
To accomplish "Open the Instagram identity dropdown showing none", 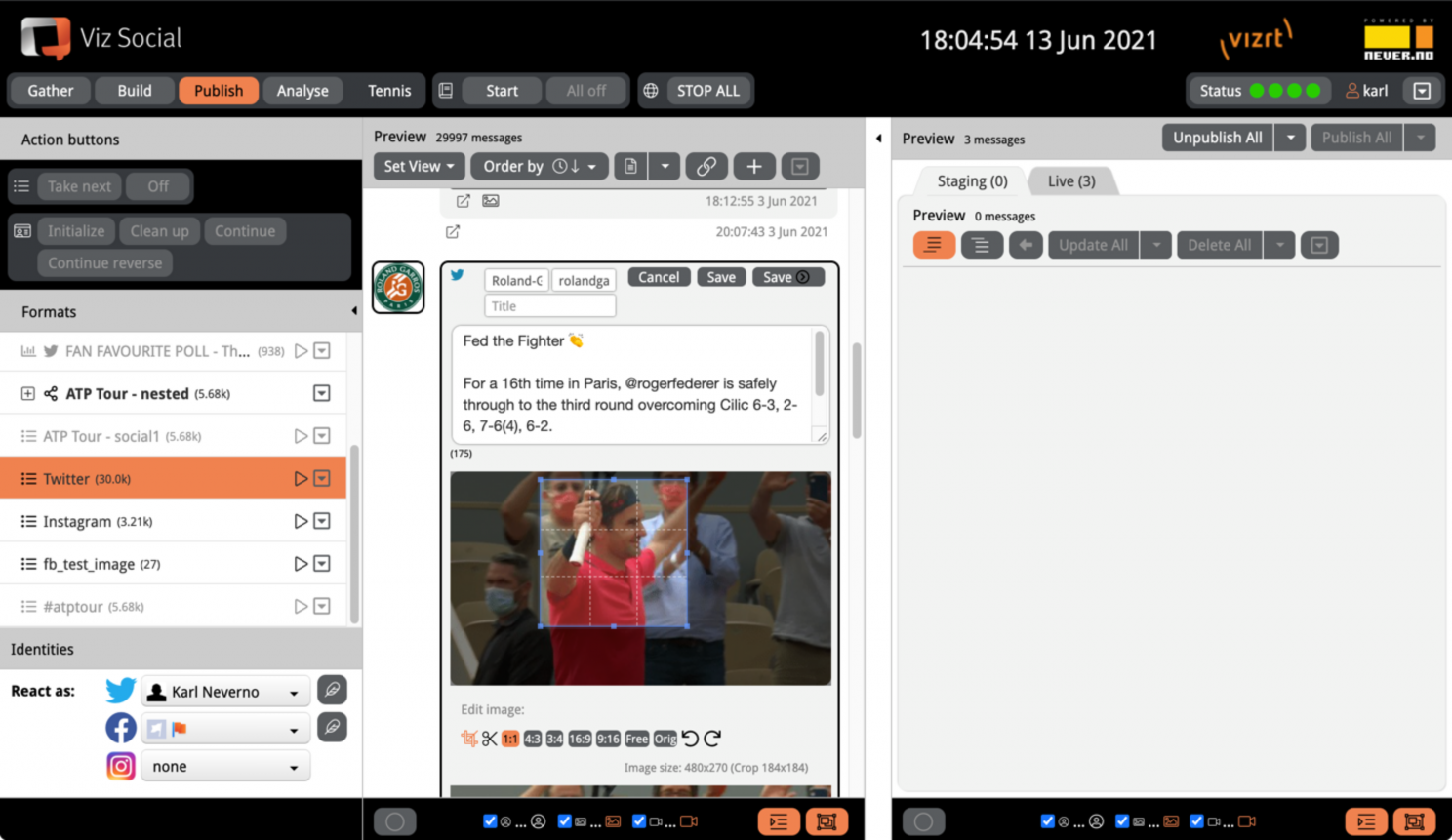I will coord(225,767).
